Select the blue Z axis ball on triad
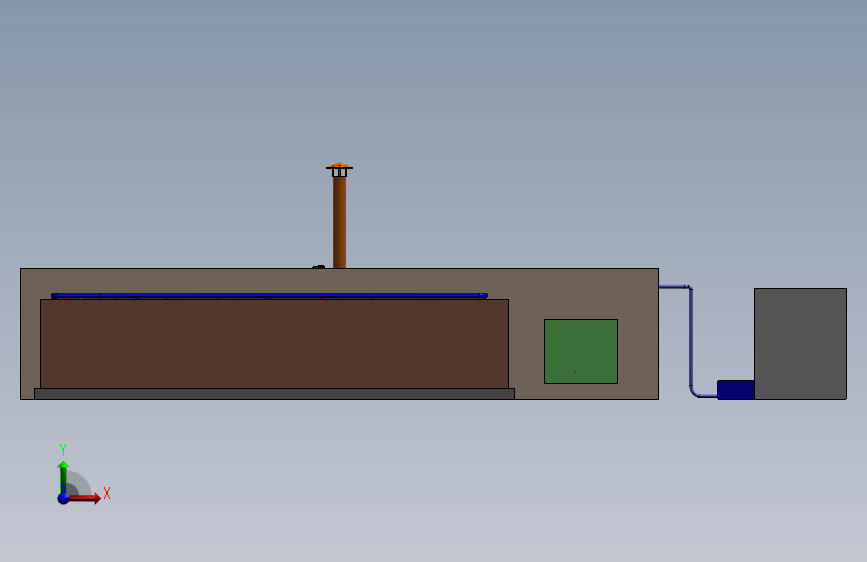Viewport: 867px width, 562px height. point(64,498)
